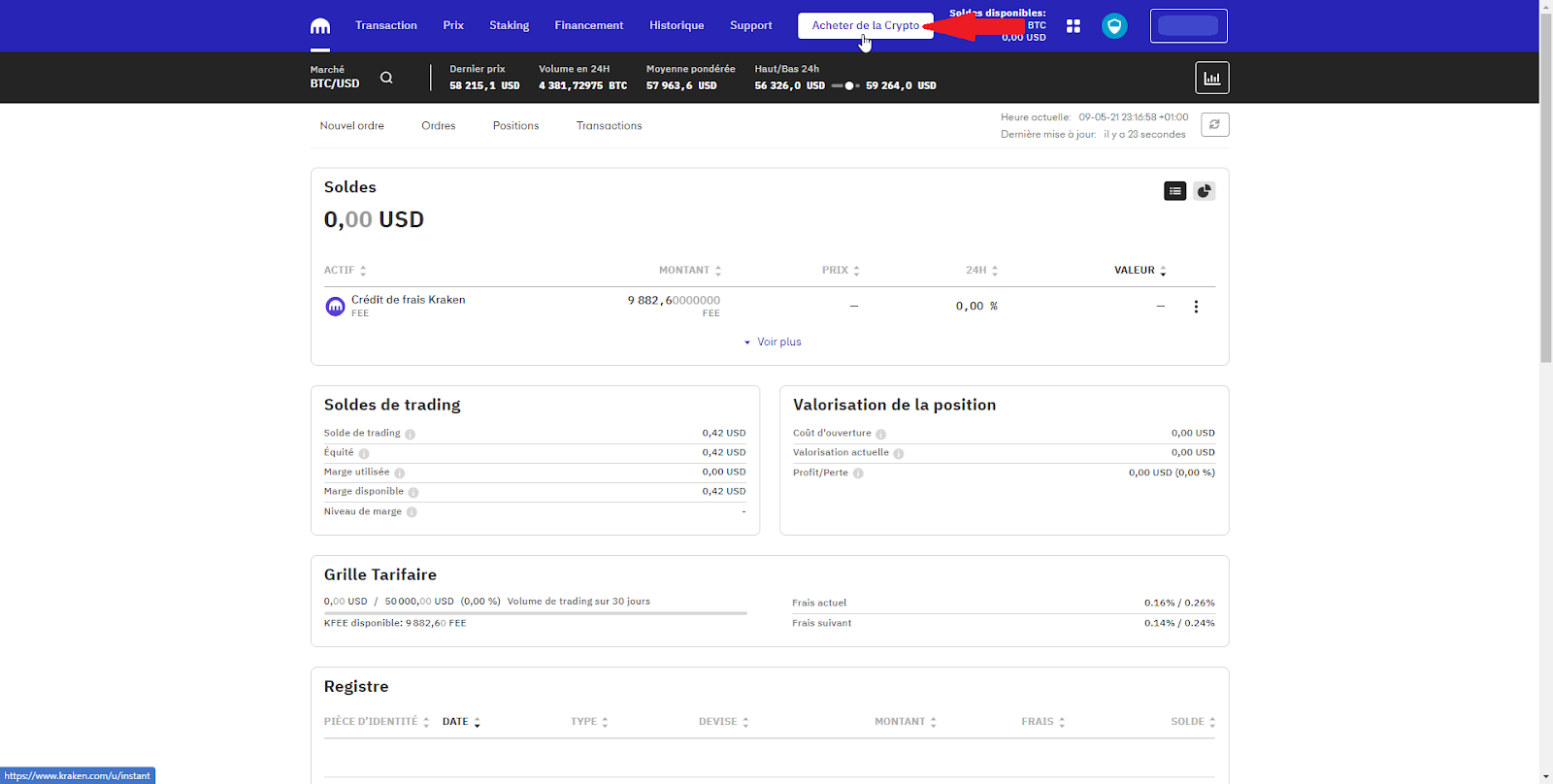Sort the Registre table by its MONTANT column

[x=906, y=722]
